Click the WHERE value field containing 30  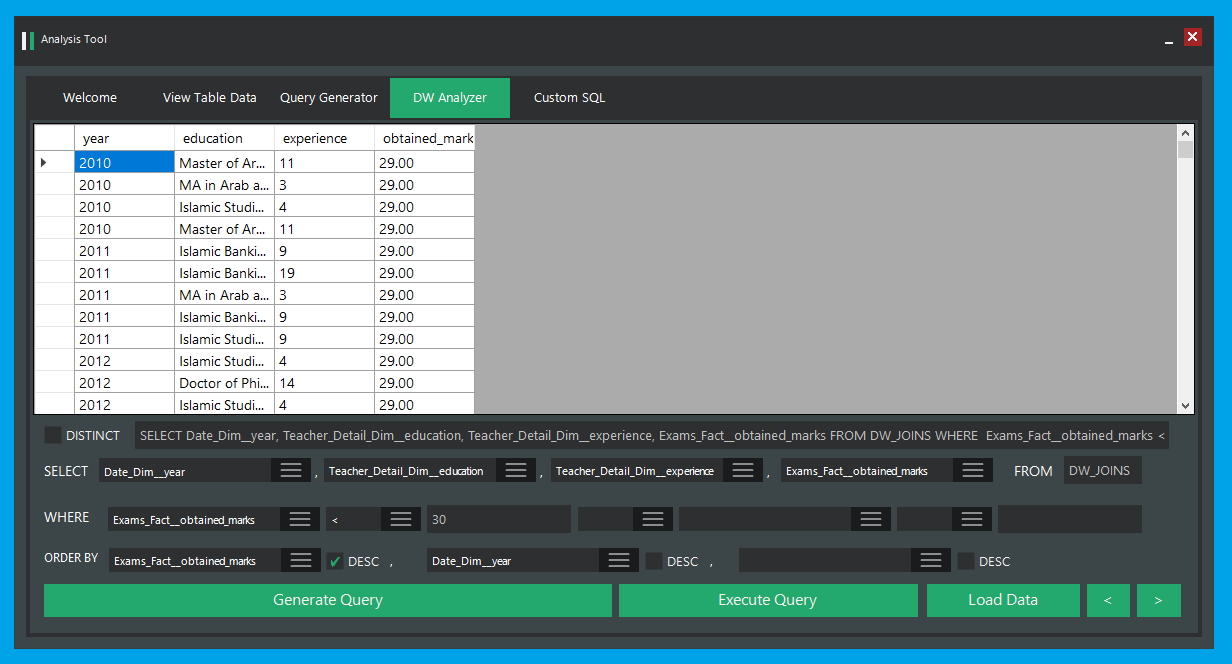(x=499, y=519)
